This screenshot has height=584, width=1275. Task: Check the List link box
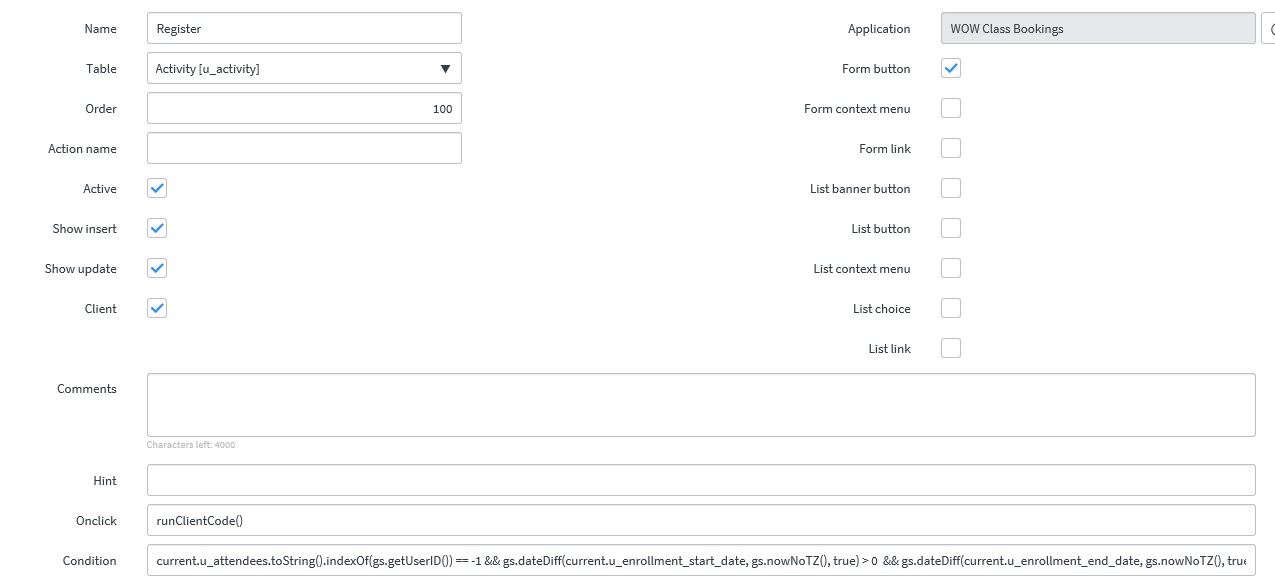950,348
